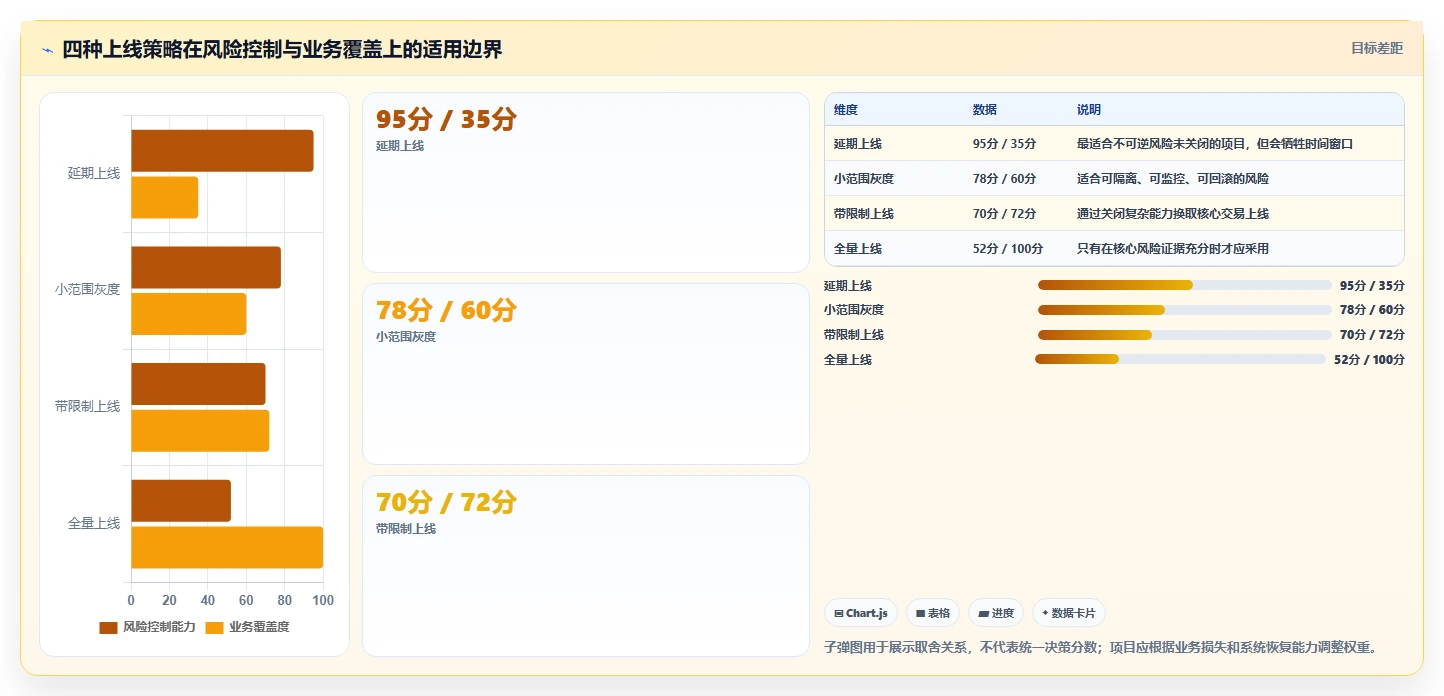Image resolution: width=1444 pixels, height=696 pixels.
Task: Click the 52分 / 100分 table data cell
Action: (x=1008, y=249)
